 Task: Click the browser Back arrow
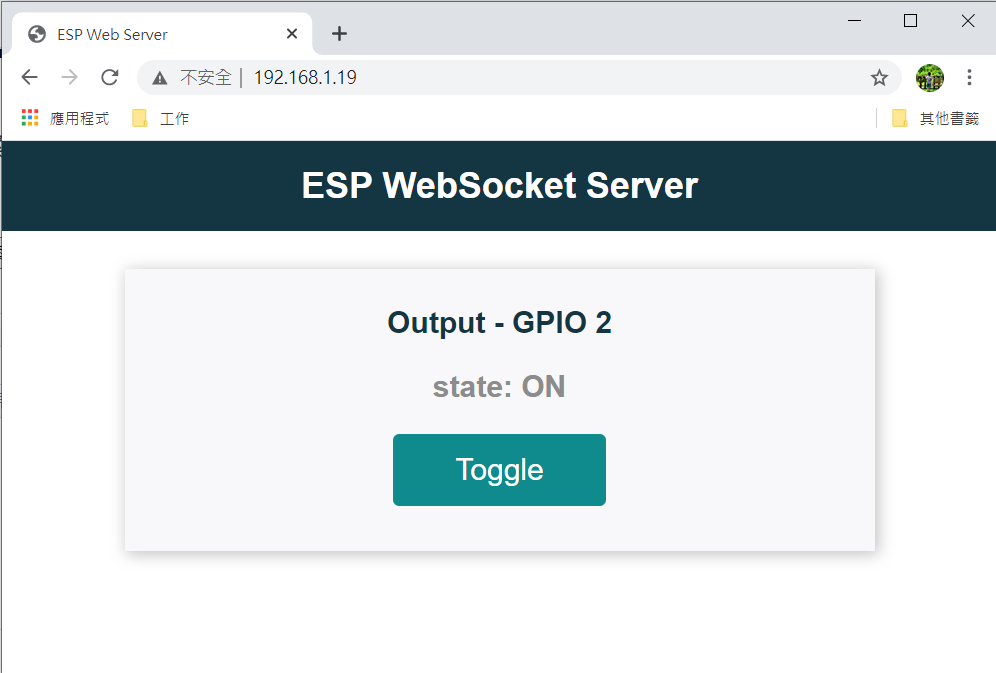pyautogui.click(x=29, y=78)
